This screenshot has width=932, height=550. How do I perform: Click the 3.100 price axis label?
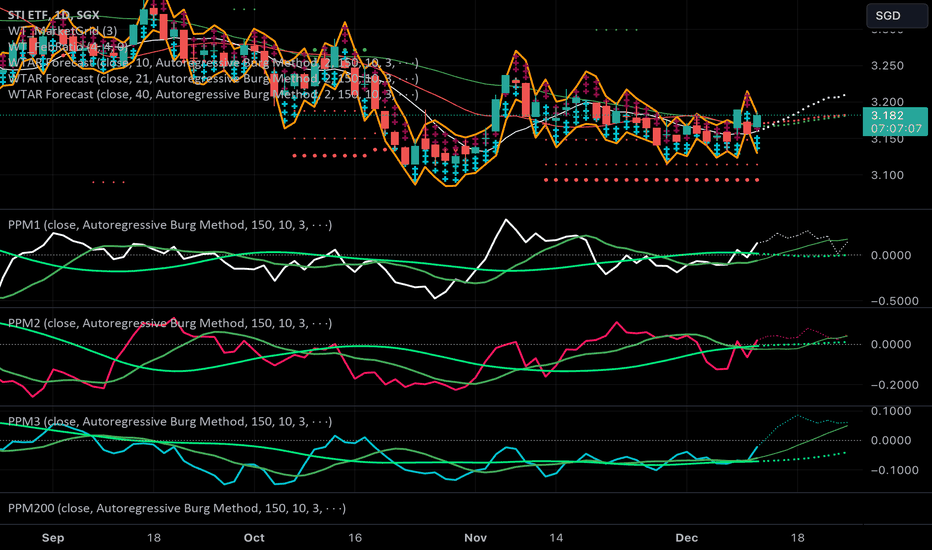[887, 175]
